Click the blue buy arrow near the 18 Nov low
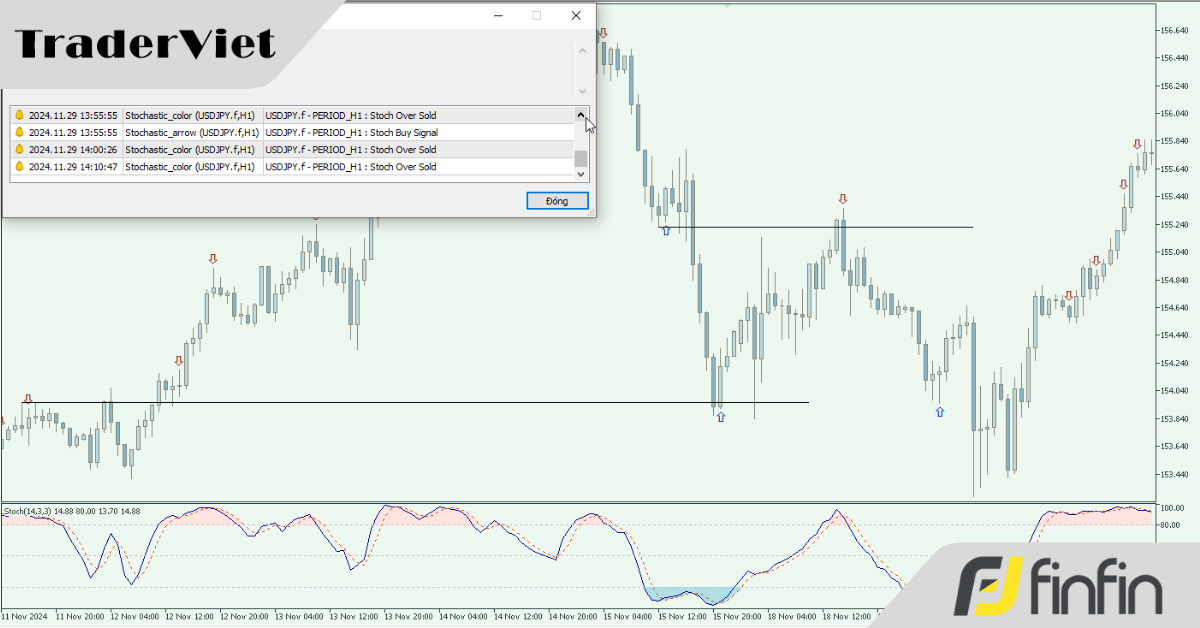Image resolution: width=1200 pixels, height=628 pixels. [x=938, y=411]
